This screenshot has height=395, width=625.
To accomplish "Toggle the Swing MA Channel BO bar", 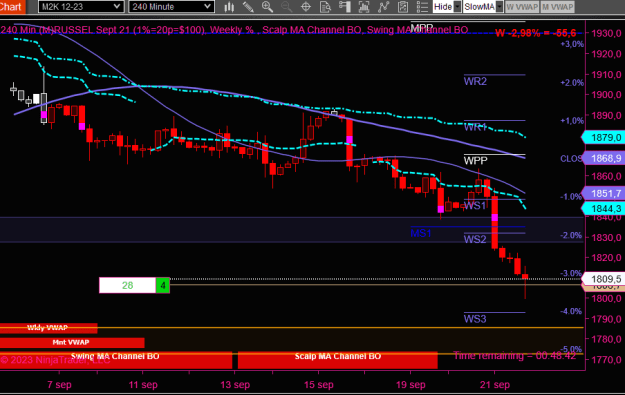I will [x=116, y=360].
